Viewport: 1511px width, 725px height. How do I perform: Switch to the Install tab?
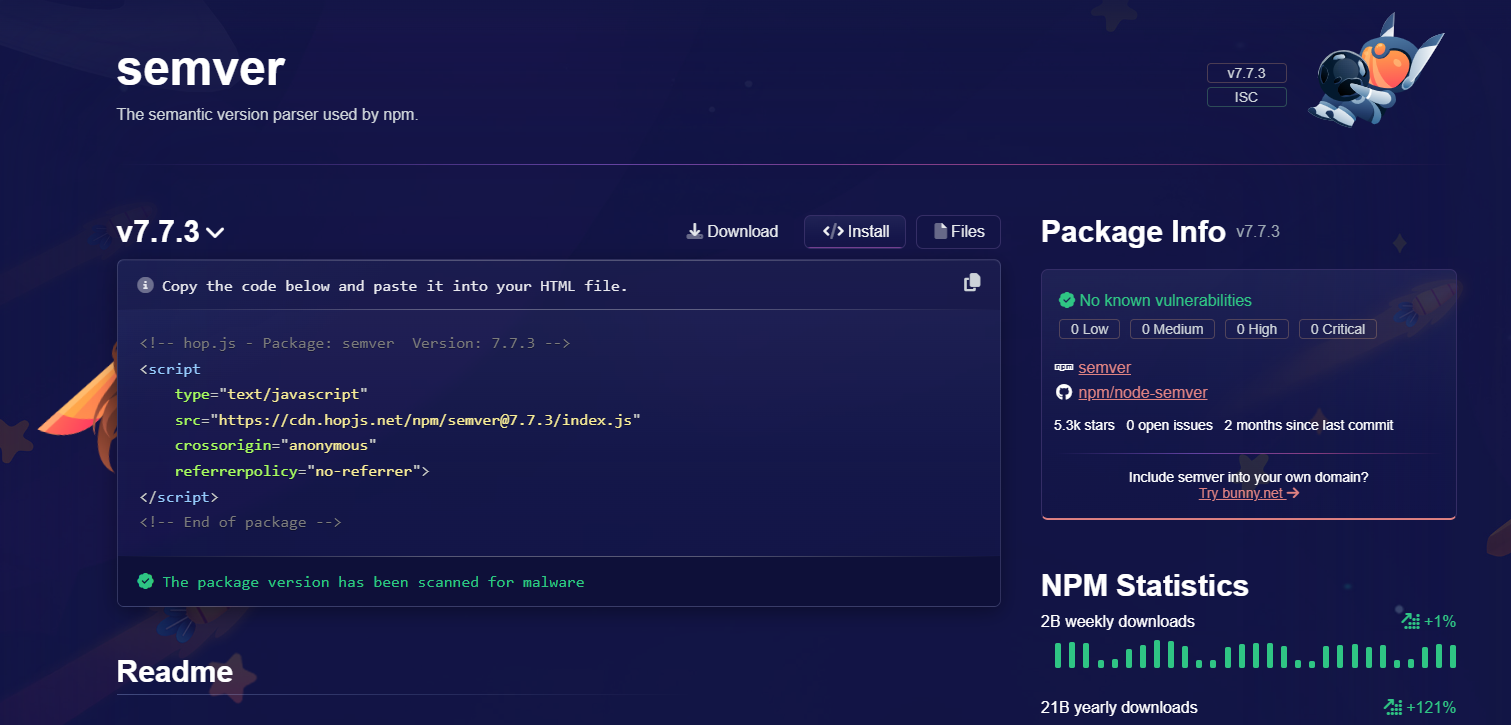coord(855,232)
